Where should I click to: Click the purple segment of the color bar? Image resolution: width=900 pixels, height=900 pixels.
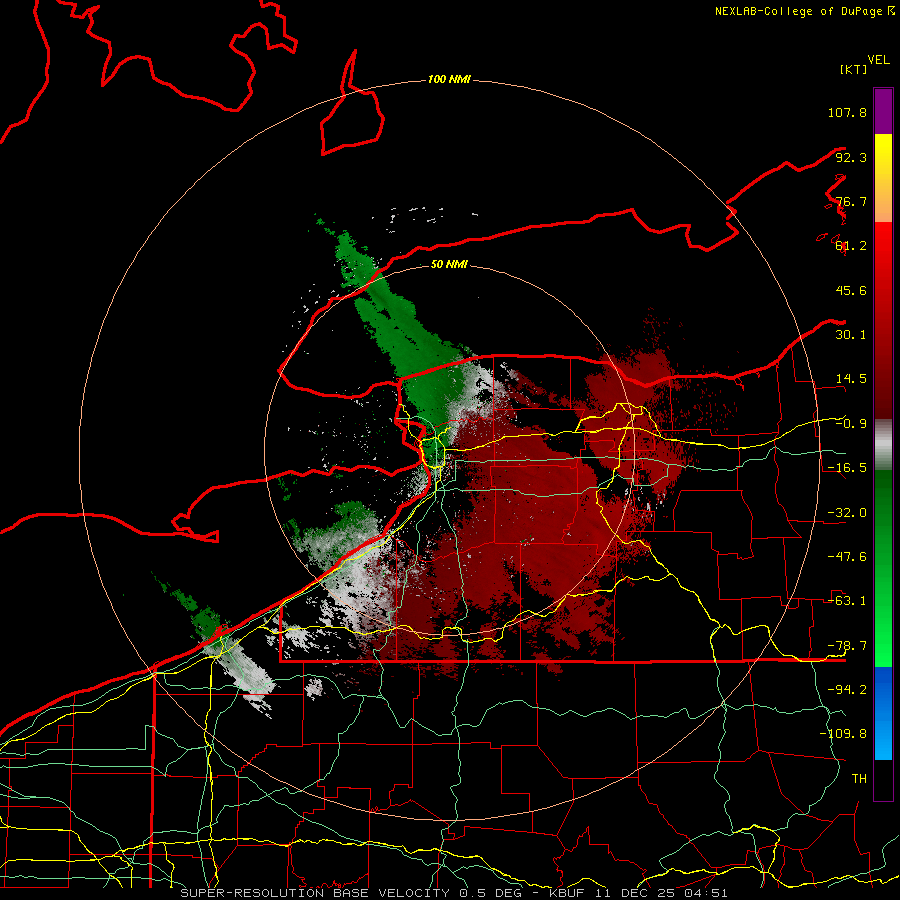point(883,111)
